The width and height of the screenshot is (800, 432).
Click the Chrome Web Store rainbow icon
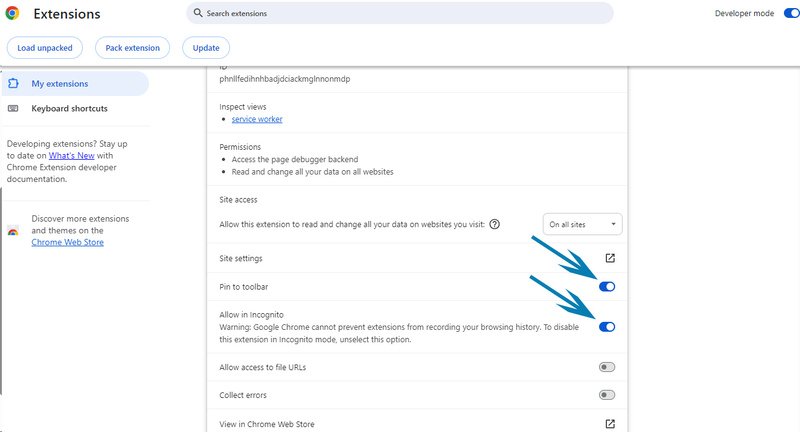(13, 230)
